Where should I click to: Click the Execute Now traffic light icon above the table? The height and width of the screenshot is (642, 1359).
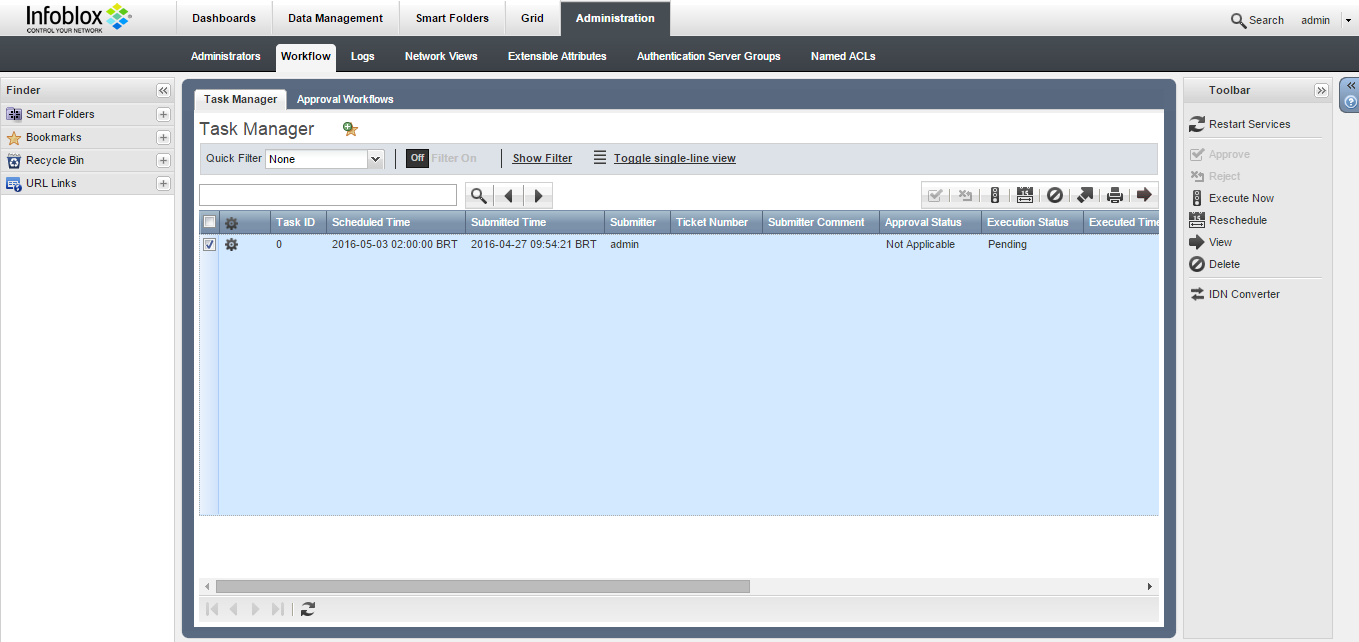coord(995,196)
